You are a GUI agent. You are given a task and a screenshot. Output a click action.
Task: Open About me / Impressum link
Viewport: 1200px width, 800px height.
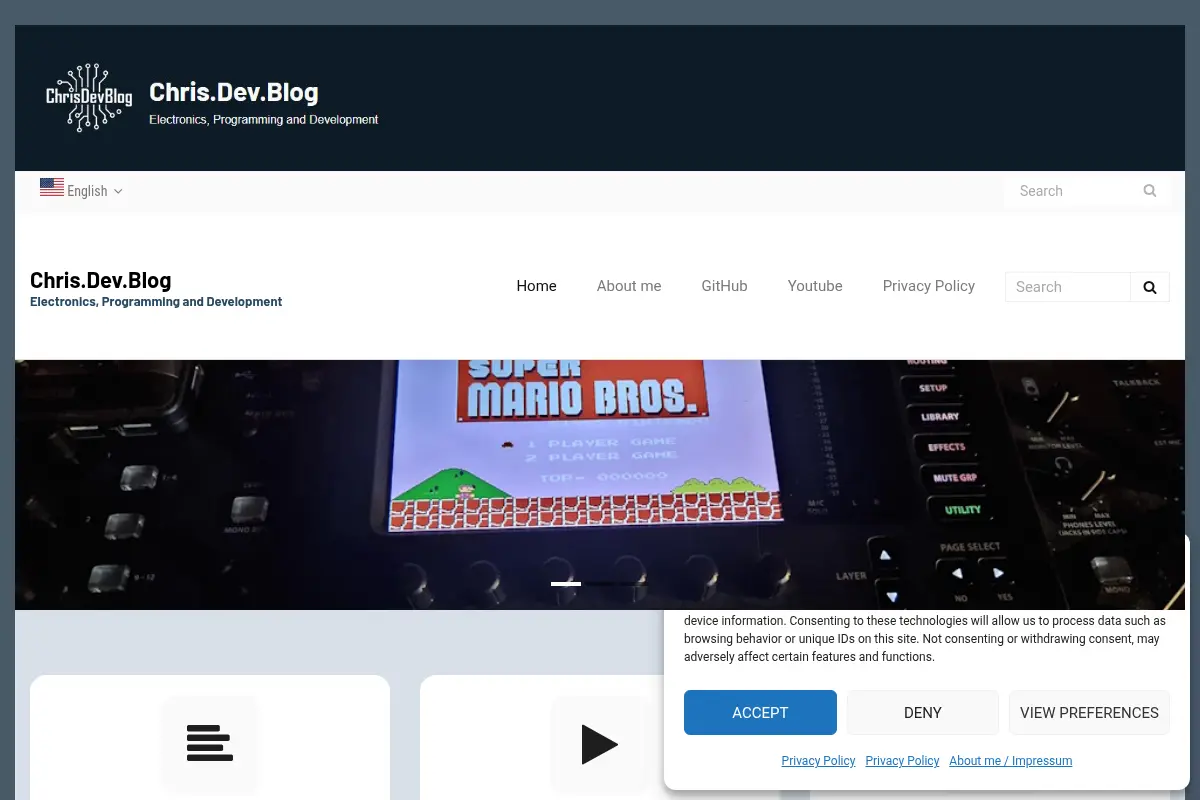click(x=1010, y=761)
